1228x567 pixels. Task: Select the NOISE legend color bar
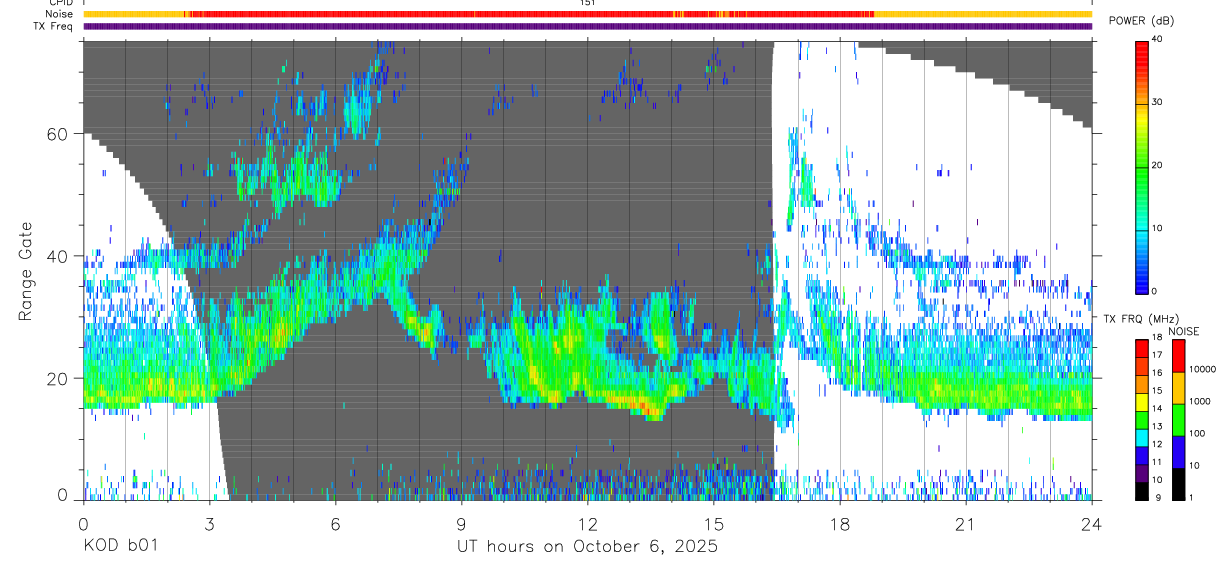(x=1178, y=419)
